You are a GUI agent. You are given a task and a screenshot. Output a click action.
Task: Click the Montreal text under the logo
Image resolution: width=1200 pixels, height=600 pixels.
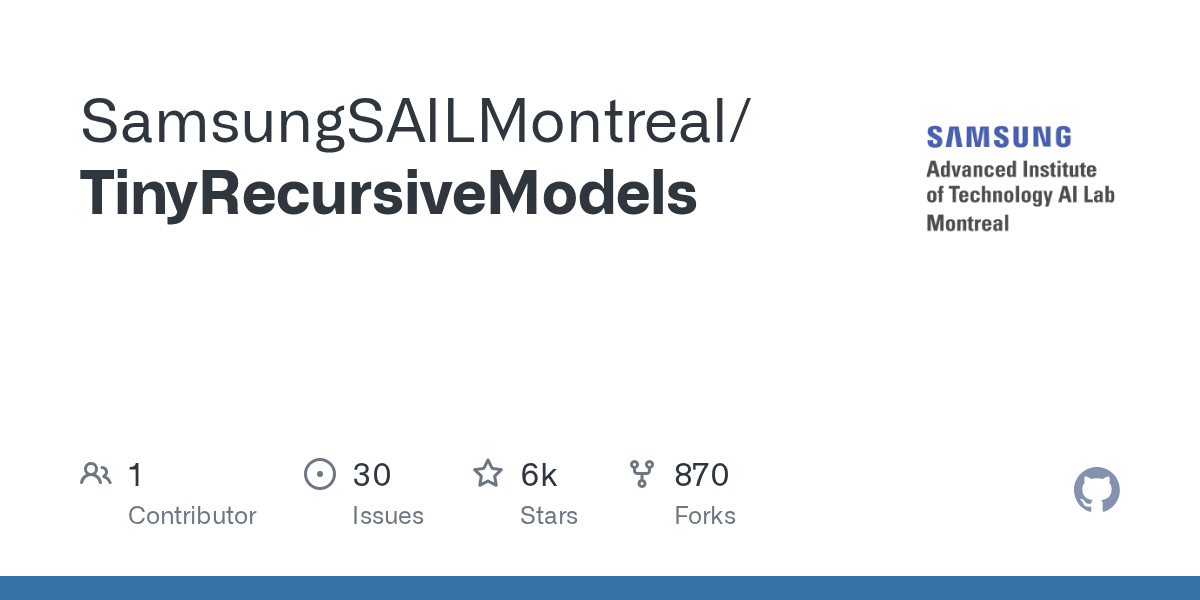pos(967,222)
